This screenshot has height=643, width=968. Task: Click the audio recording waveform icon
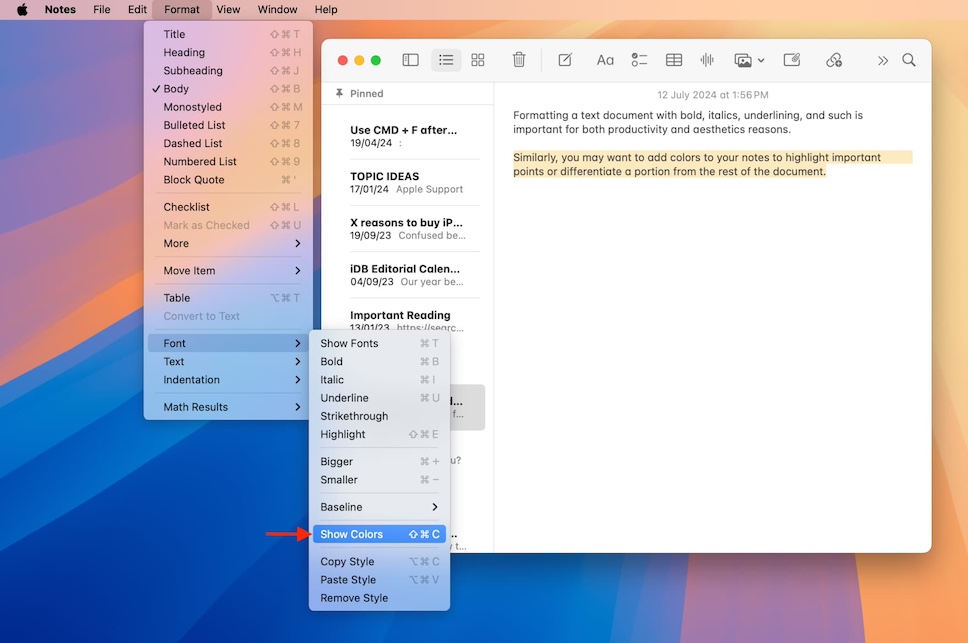click(707, 60)
